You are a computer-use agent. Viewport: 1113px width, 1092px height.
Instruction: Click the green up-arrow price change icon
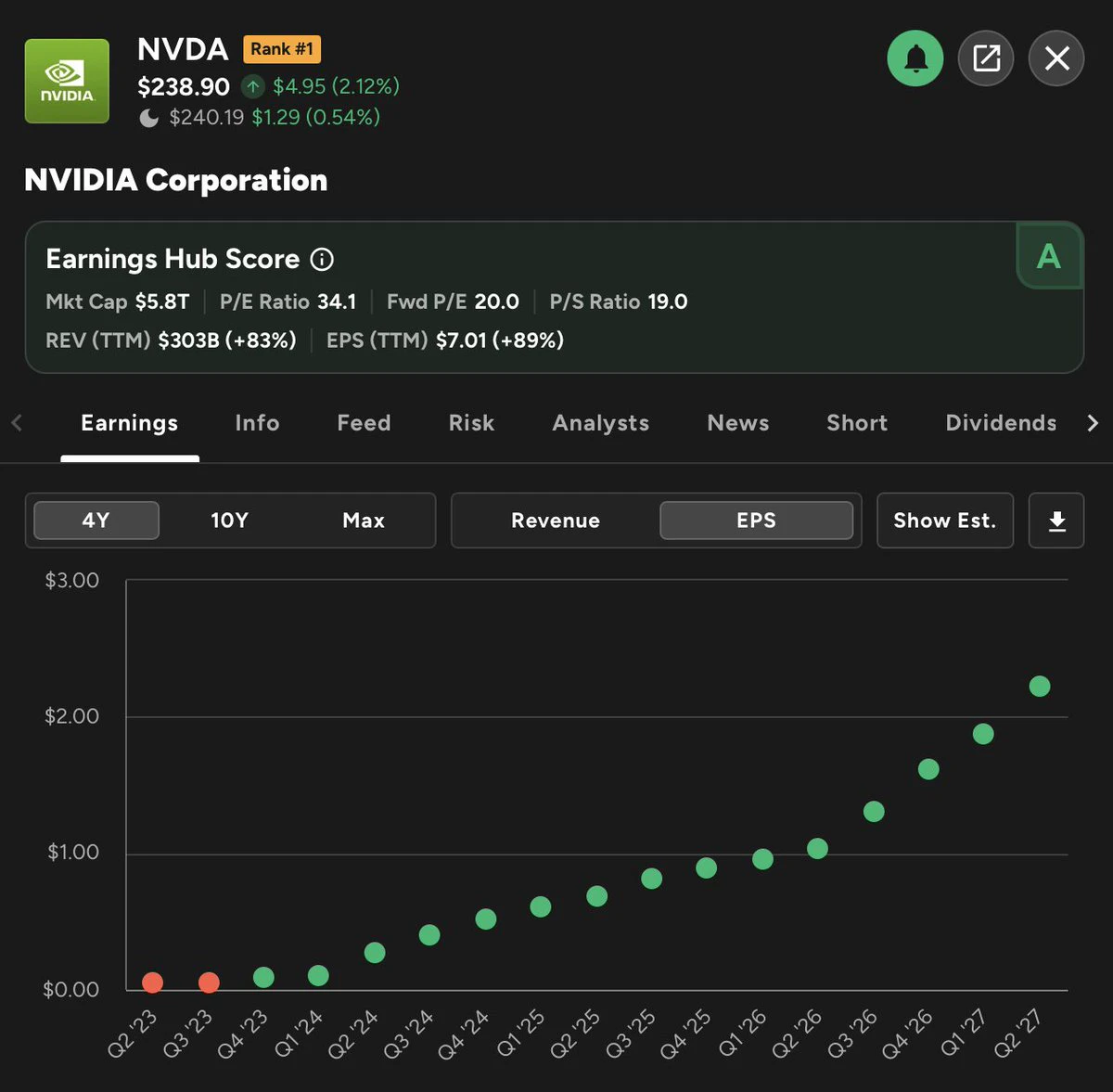252,87
